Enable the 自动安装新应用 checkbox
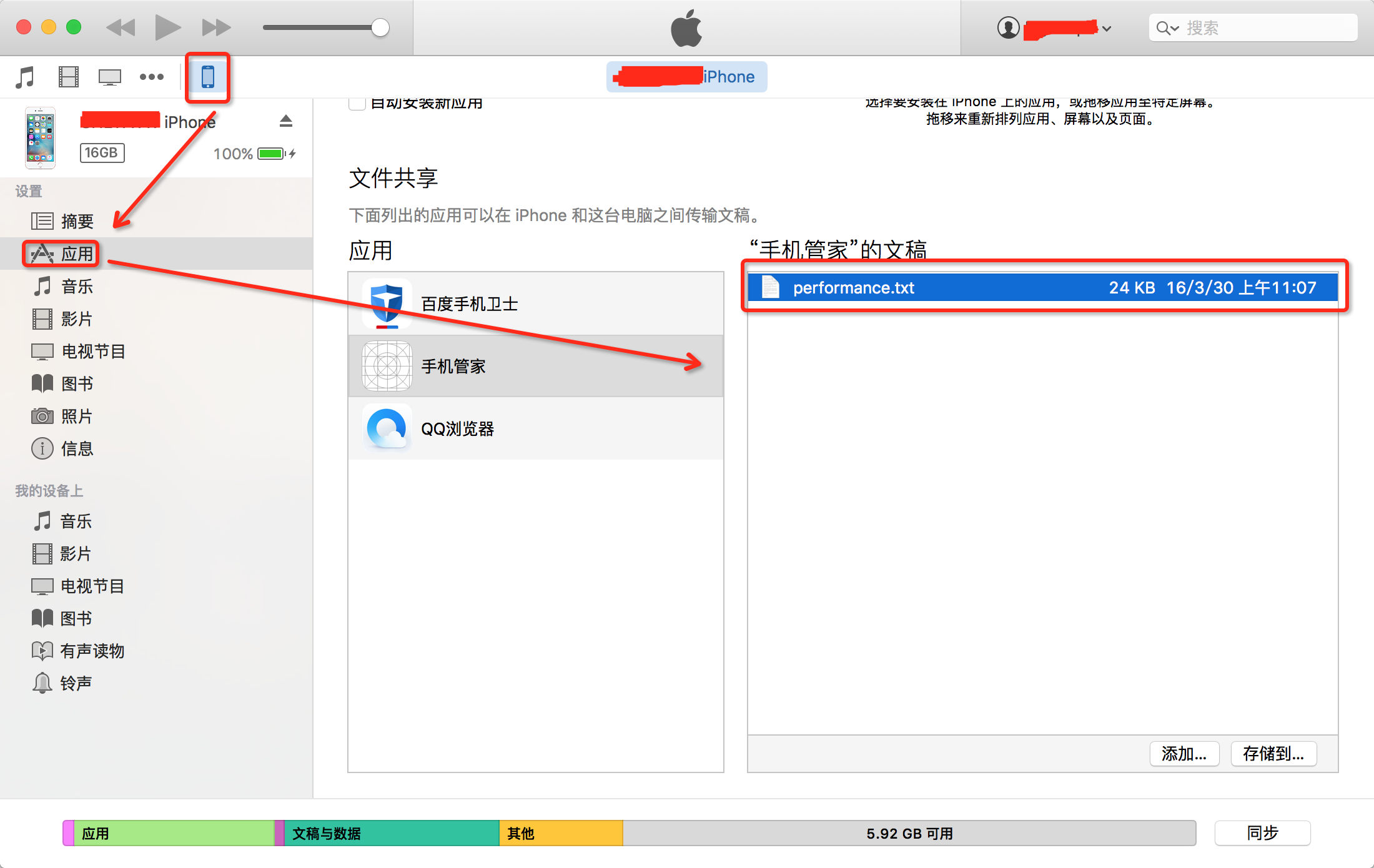Image resolution: width=1374 pixels, height=868 pixels. (x=357, y=104)
